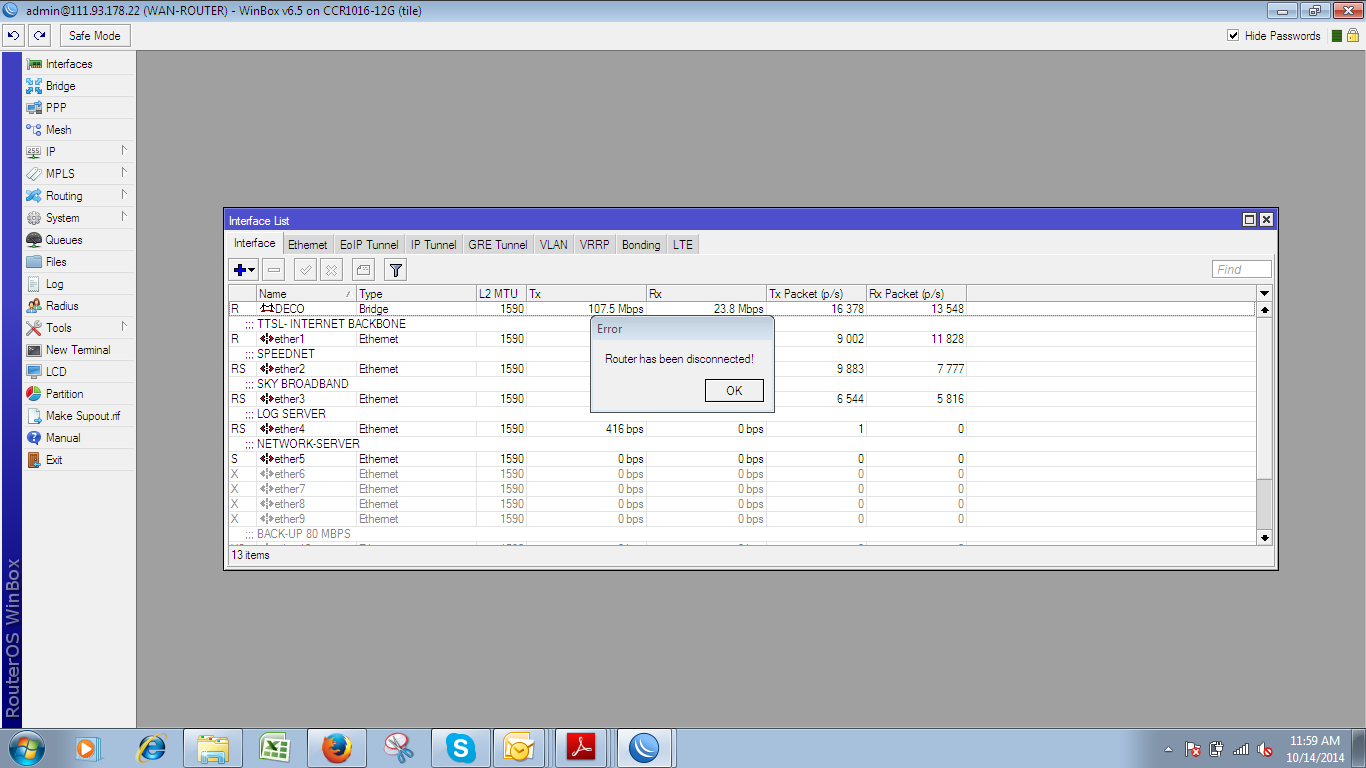Open Adobe Reader from the taskbar
Screen dimensions: 1366x768
point(583,748)
